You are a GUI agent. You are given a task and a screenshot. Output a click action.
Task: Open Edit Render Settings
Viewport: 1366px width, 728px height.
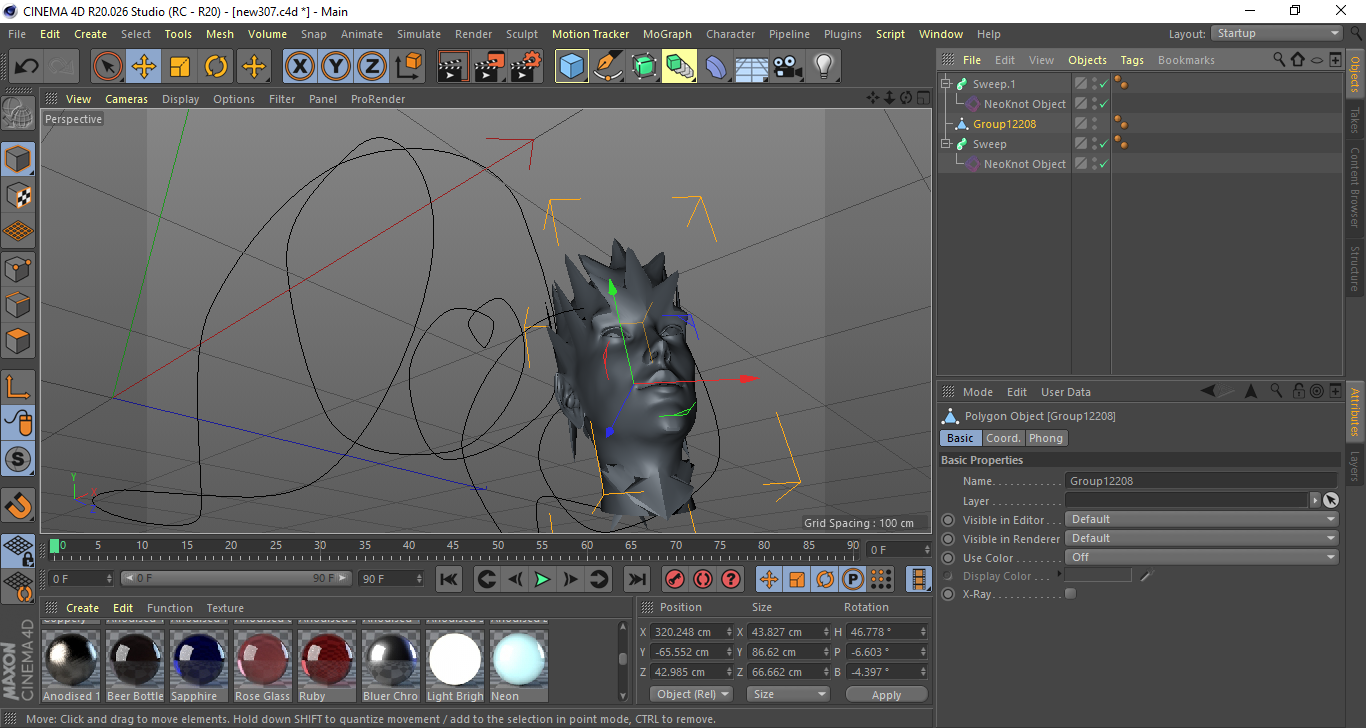coord(526,67)
